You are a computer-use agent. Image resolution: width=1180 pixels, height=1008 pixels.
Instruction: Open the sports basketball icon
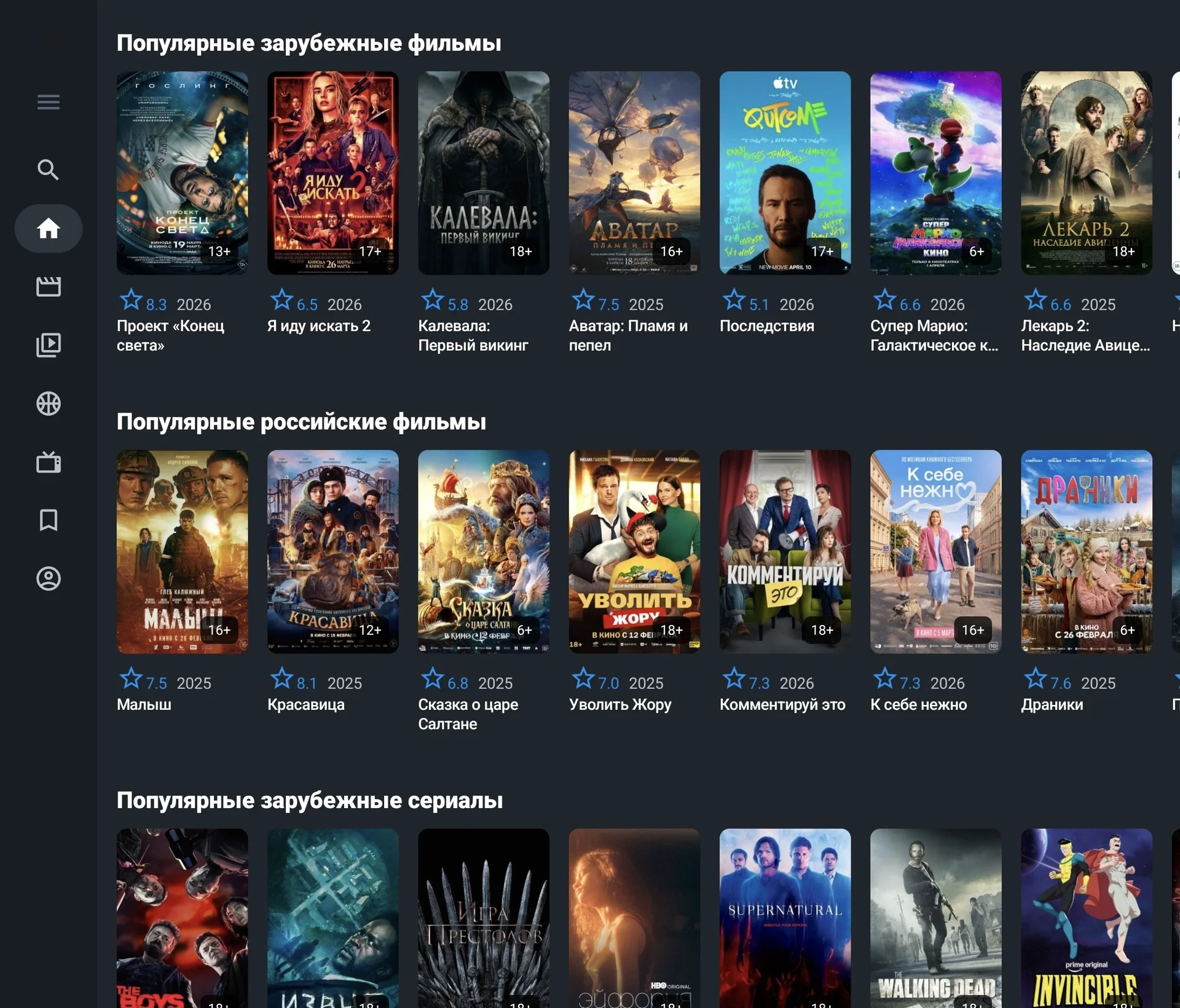49,404
